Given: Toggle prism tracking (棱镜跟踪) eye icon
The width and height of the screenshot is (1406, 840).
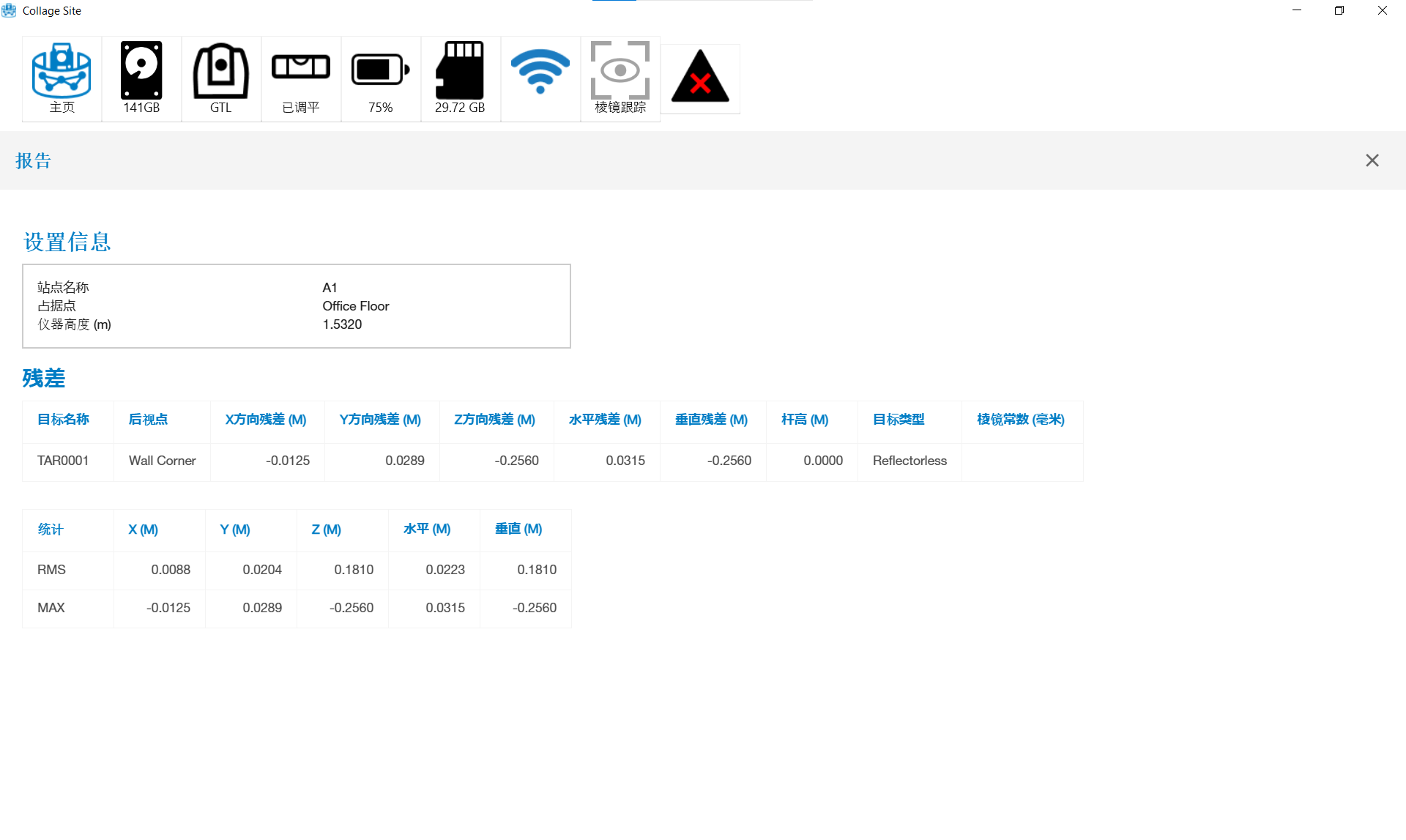Looking at the screenshot, I should [x=620, y=78].
